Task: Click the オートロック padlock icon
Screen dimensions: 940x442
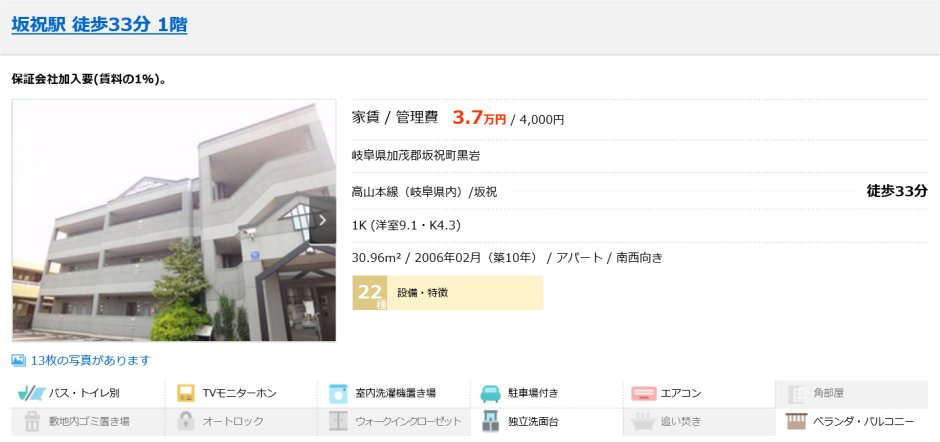Action: pos(186,422)
